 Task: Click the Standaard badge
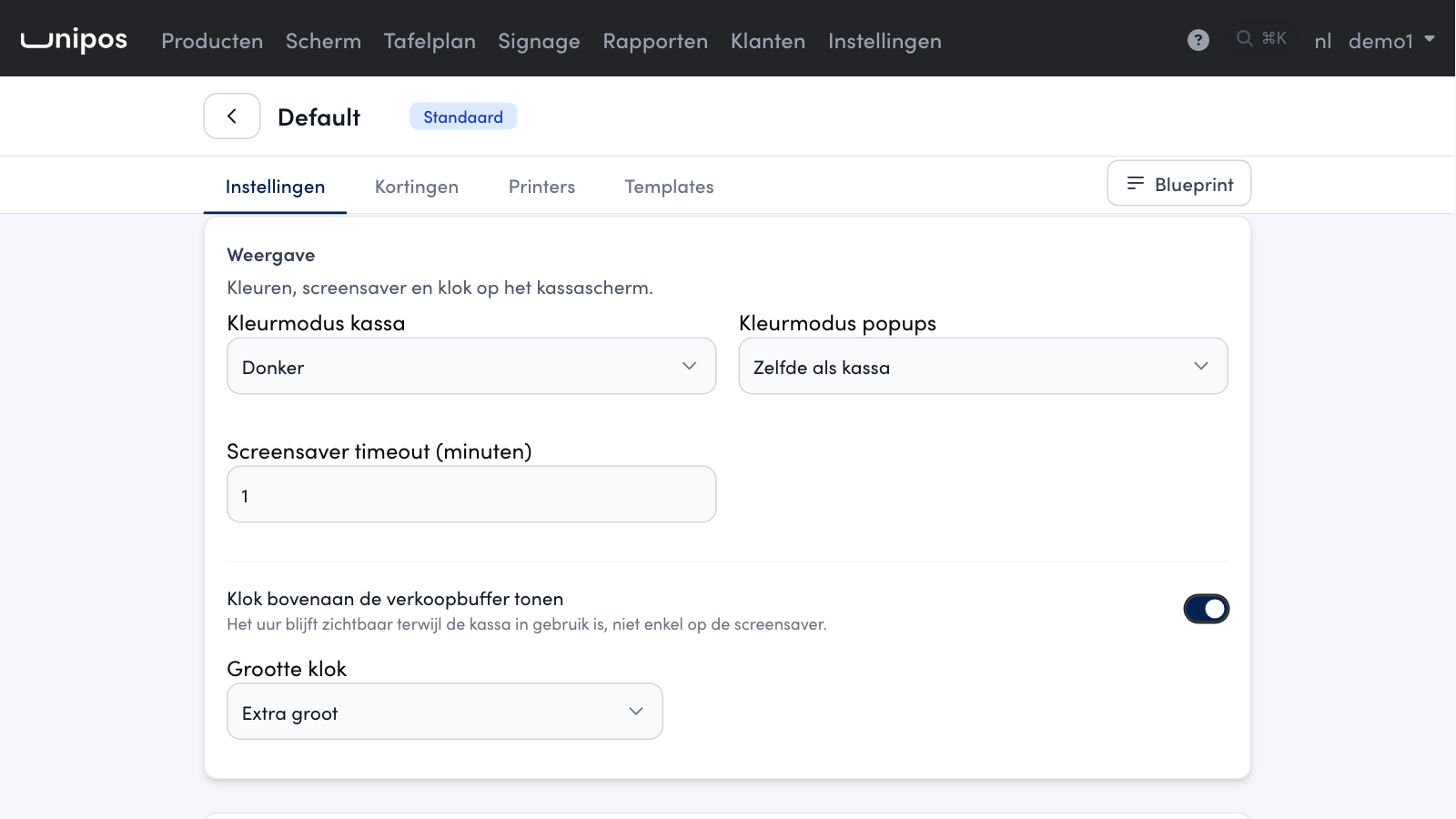tap(463, 116)
